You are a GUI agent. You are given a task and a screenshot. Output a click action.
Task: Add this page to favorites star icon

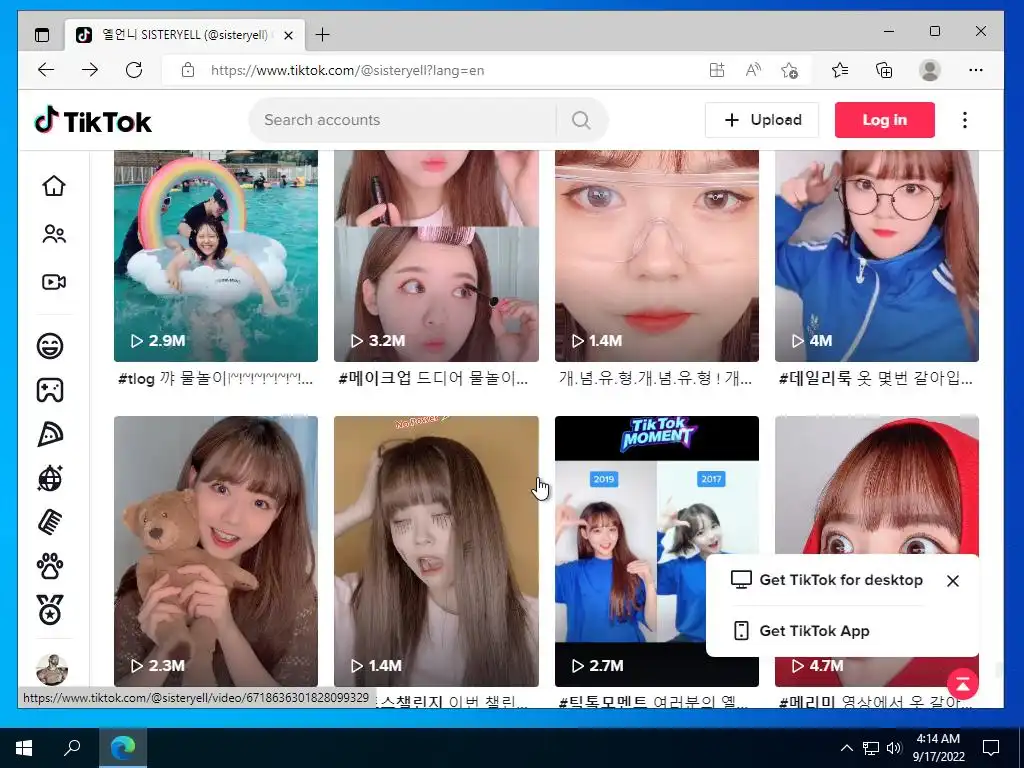pyautogui.click(x=790, y=70)
